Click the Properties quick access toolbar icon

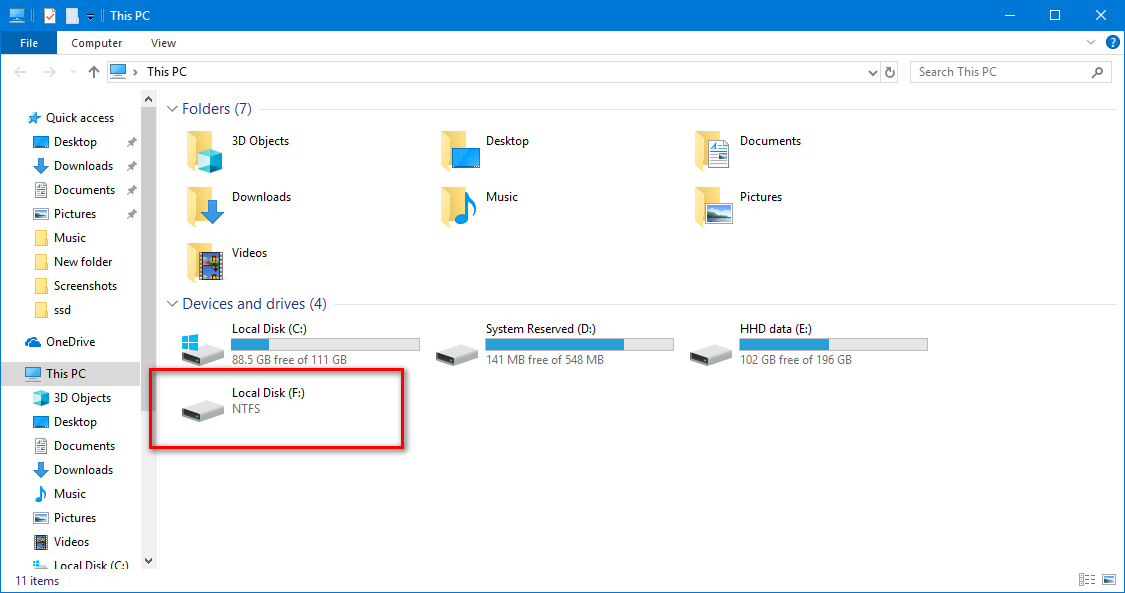[x=50, y=15]
